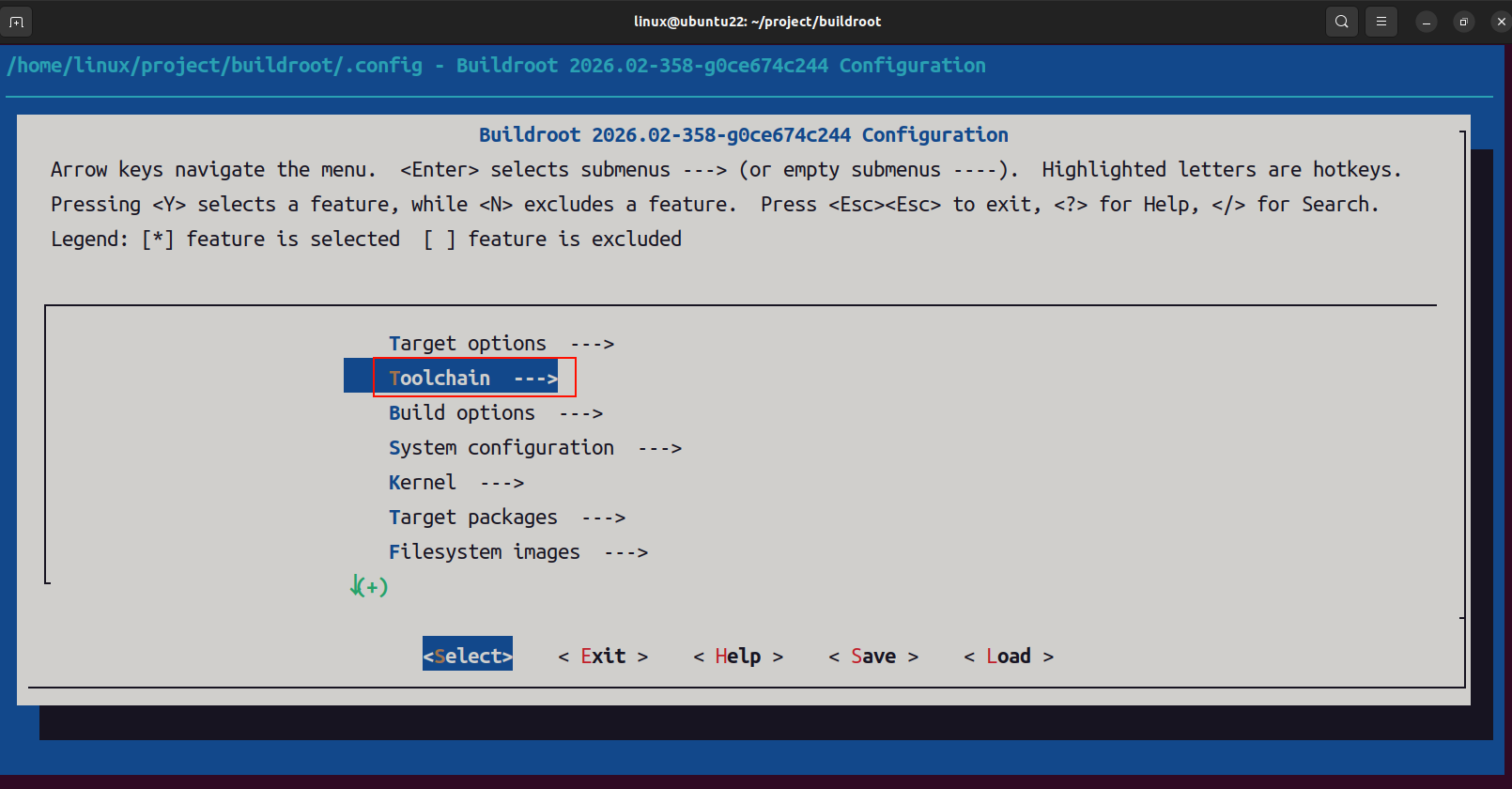This screenshot has height=789, width=1512.
Task: Open the highlighted Toolchain submenu
Action: click(x=473, y=378)
